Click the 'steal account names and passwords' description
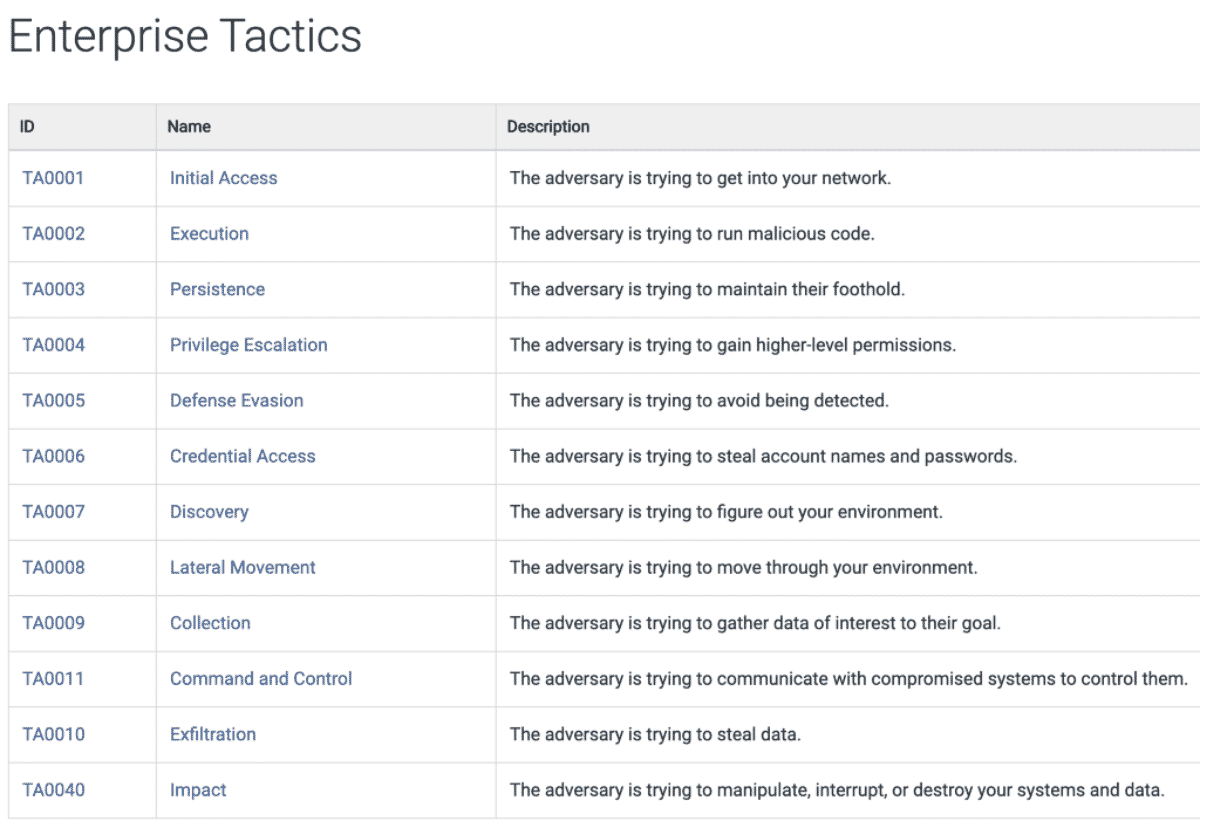 [x=763, y=456]
